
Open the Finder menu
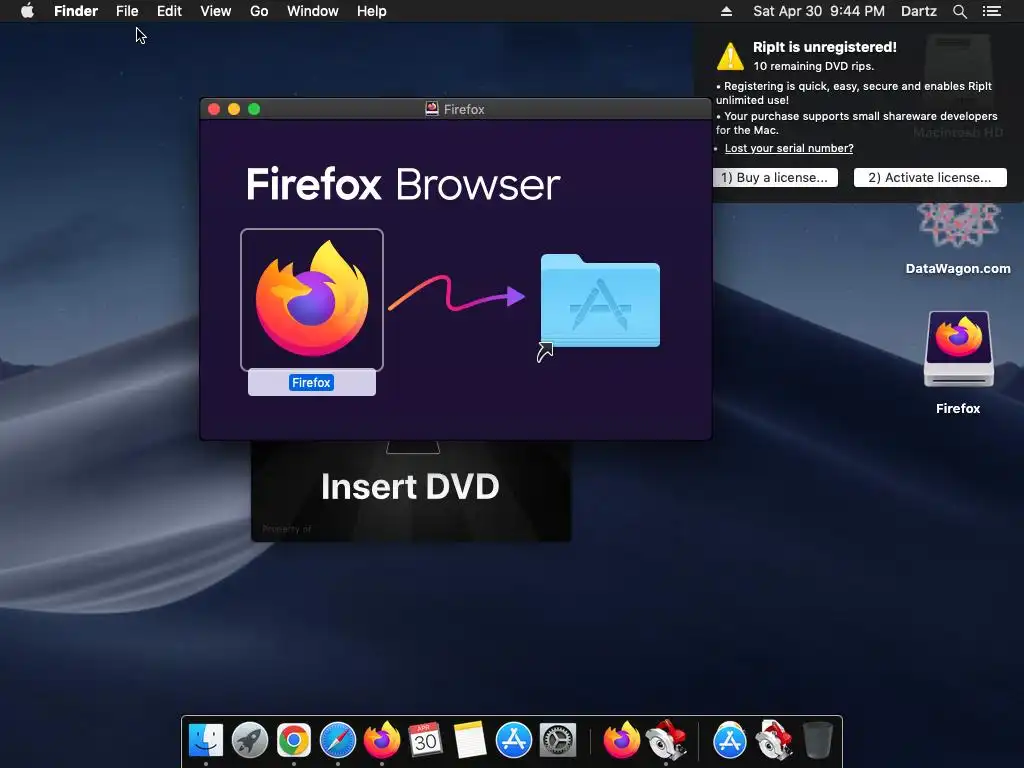pyautogui.click(x=76, y=11)
